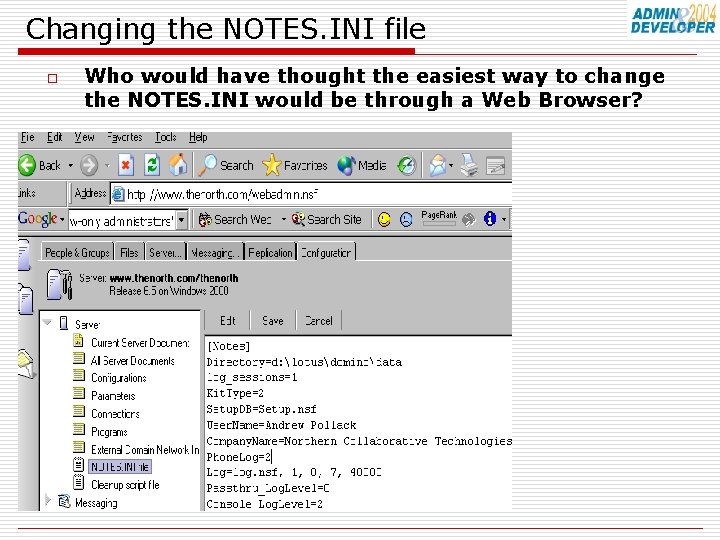Collapse the Server tree node

[47, 322]
